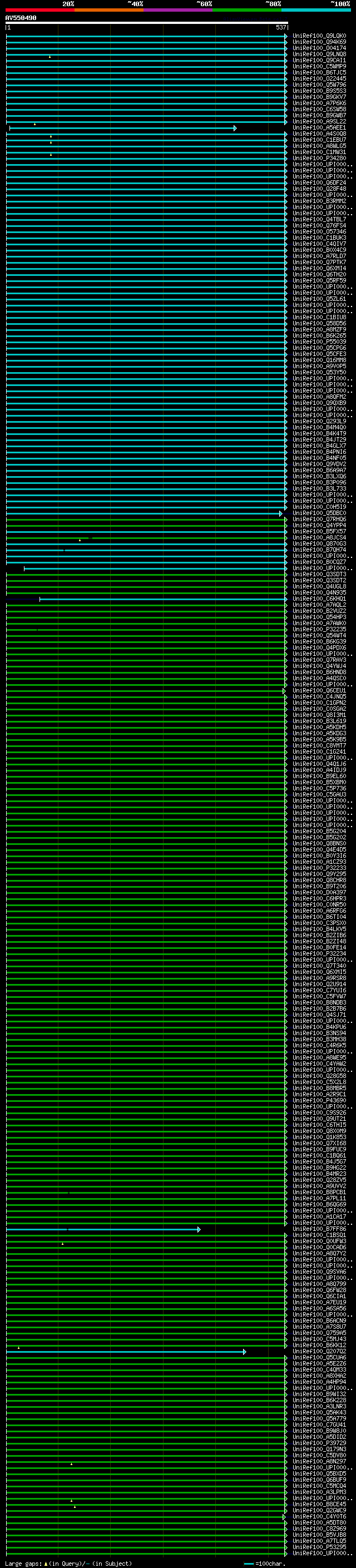Click the UniRef100_B0X4C9 label
This screenshot has height=1568, width=356.
[x=319, y=250]
